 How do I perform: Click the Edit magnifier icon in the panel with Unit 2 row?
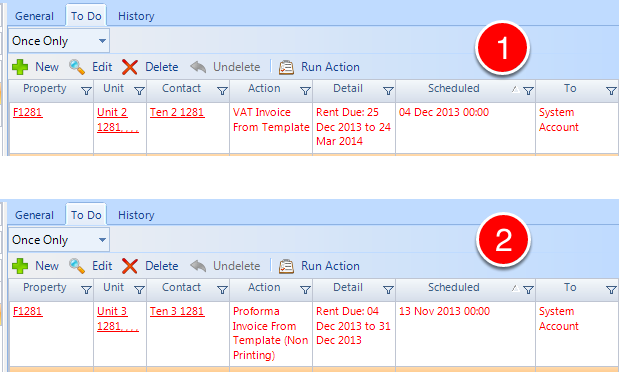pyautogui.click(x=77, y=67)
